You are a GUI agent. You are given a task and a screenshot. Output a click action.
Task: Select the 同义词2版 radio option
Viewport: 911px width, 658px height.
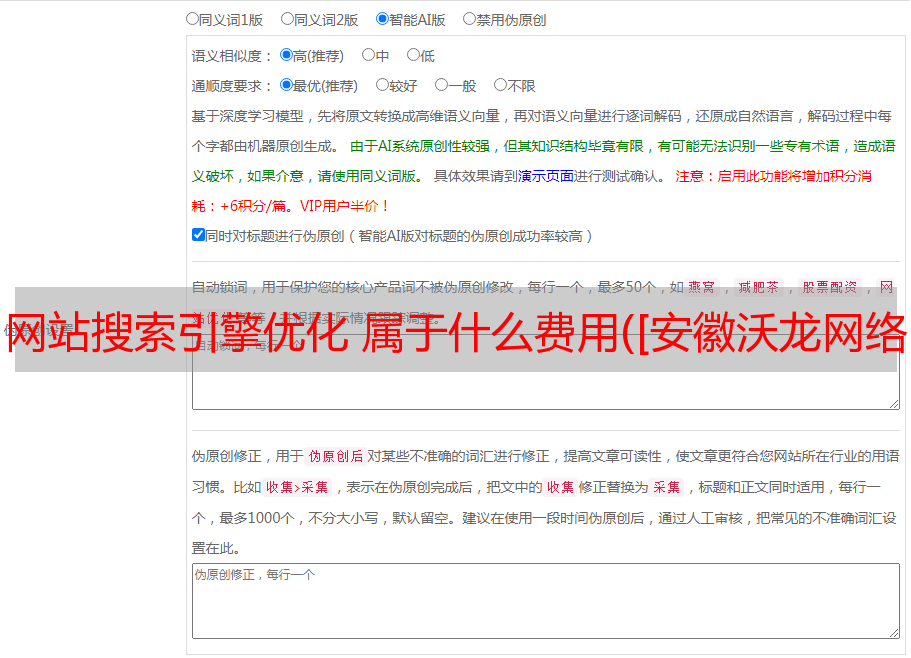(287, 18)
